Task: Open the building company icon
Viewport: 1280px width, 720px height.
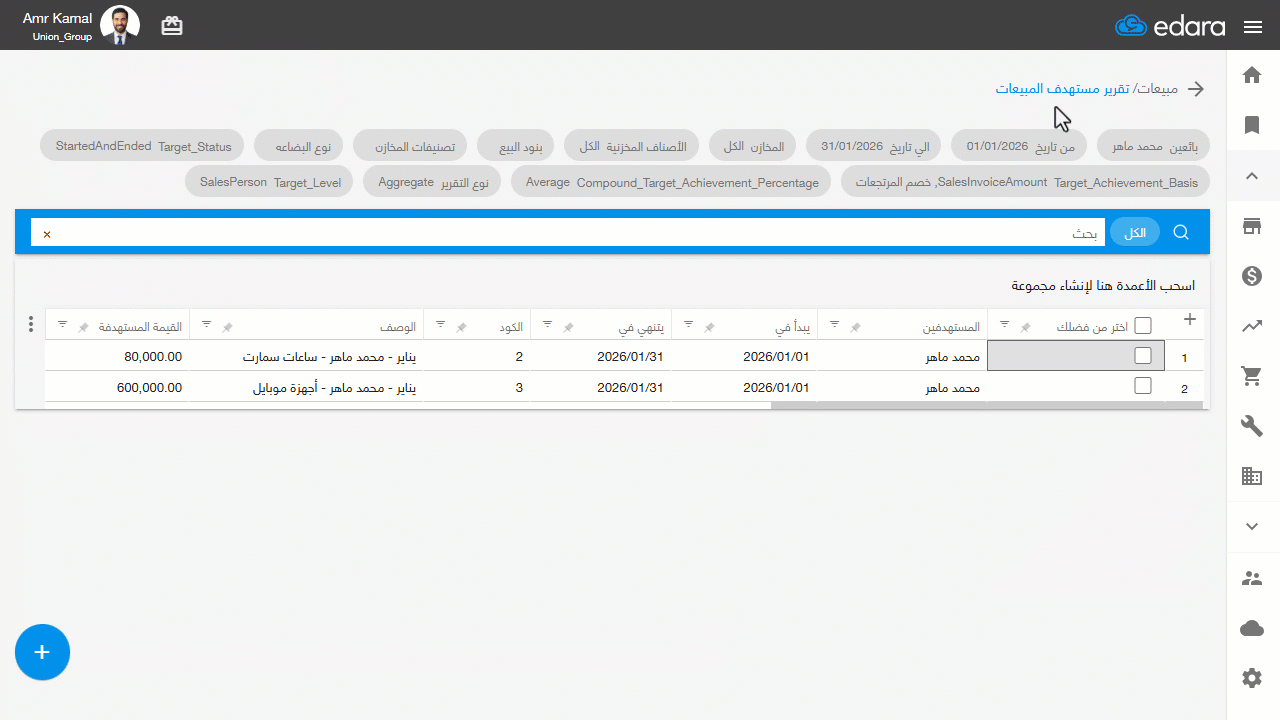Action: click(x=1252, y=477)
